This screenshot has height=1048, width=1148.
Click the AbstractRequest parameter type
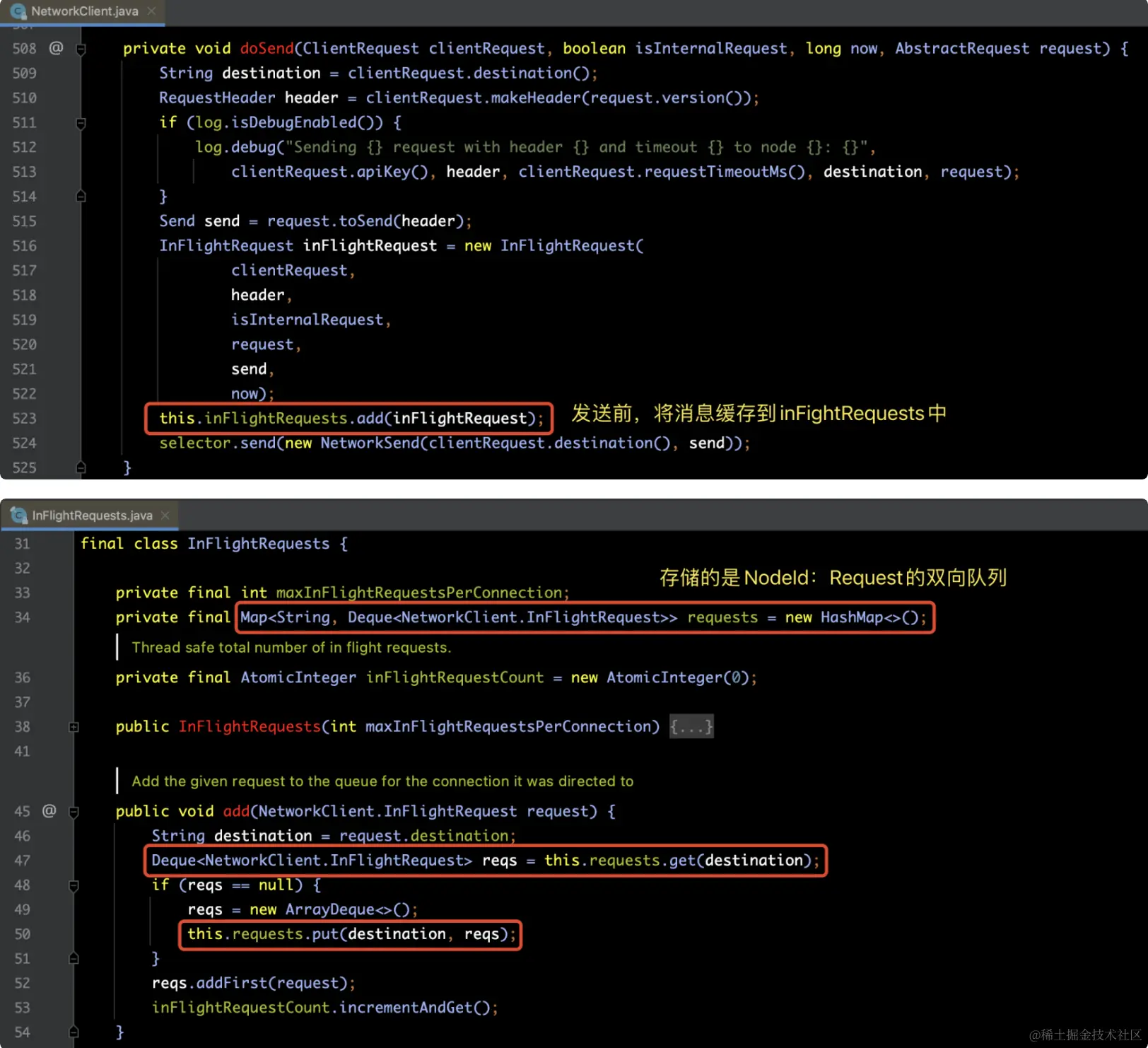tap(962, 48)
